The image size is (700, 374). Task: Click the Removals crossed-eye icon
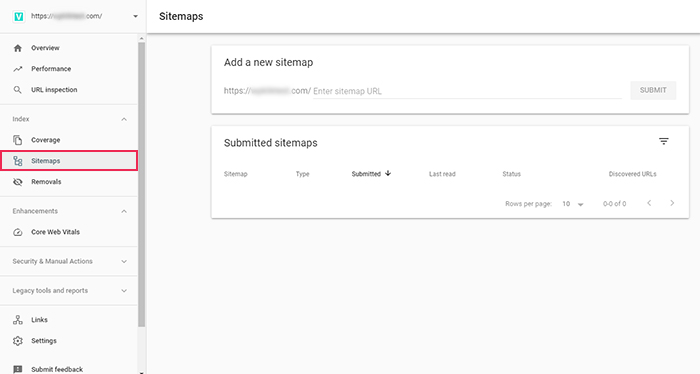click(17, 182)
